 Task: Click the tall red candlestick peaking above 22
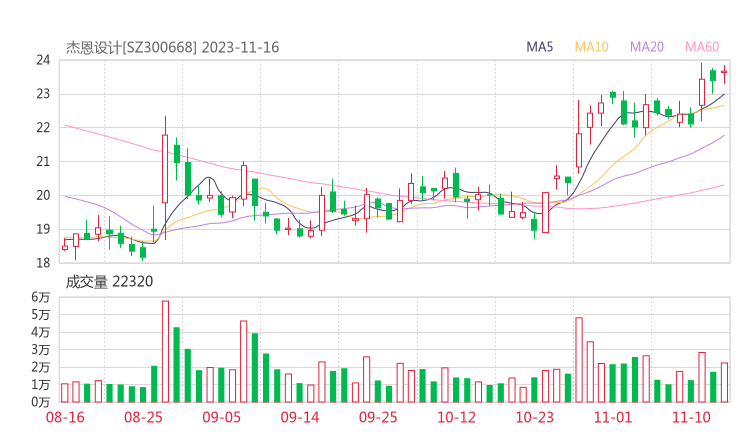point(165,177)
